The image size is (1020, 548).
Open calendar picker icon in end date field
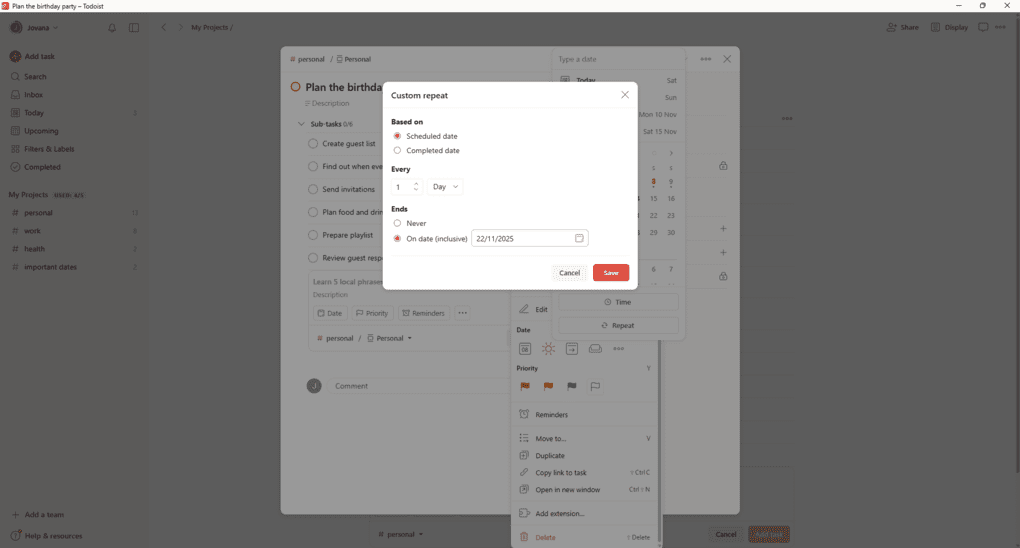pyautogui.click(x=579, y=238)
